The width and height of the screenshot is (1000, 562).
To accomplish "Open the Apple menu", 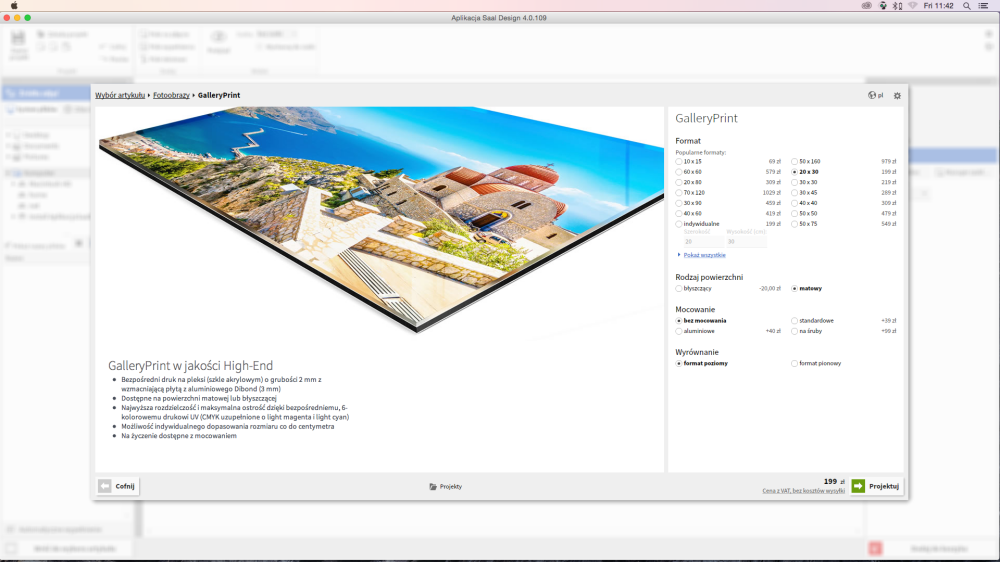I will tap(14, 6).
